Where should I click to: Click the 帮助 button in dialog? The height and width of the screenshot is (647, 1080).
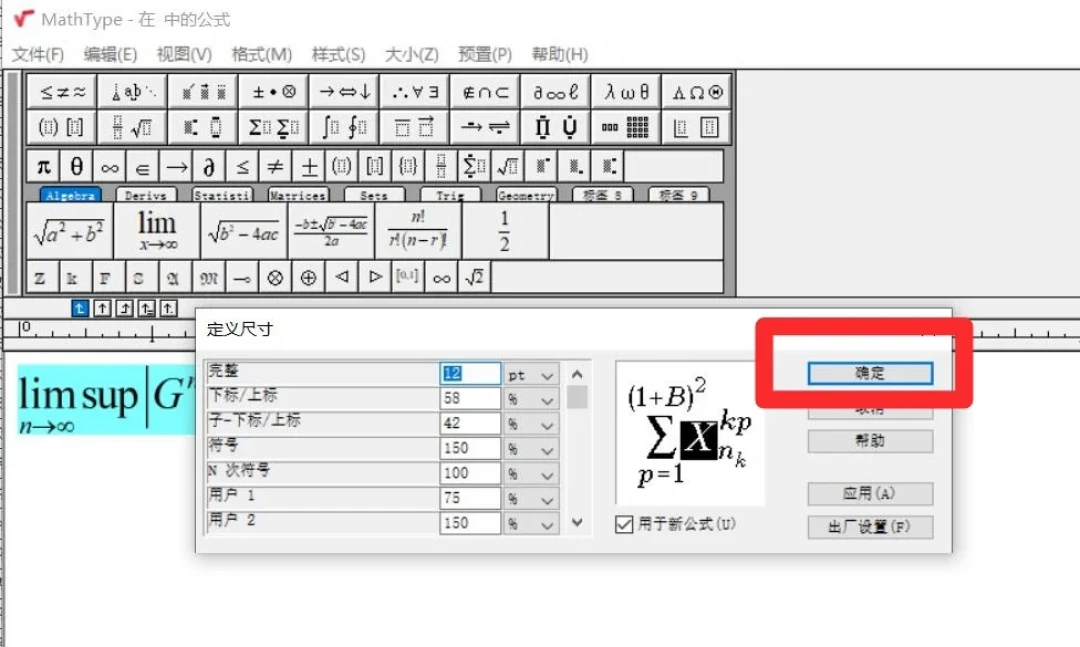pos(870,441)
